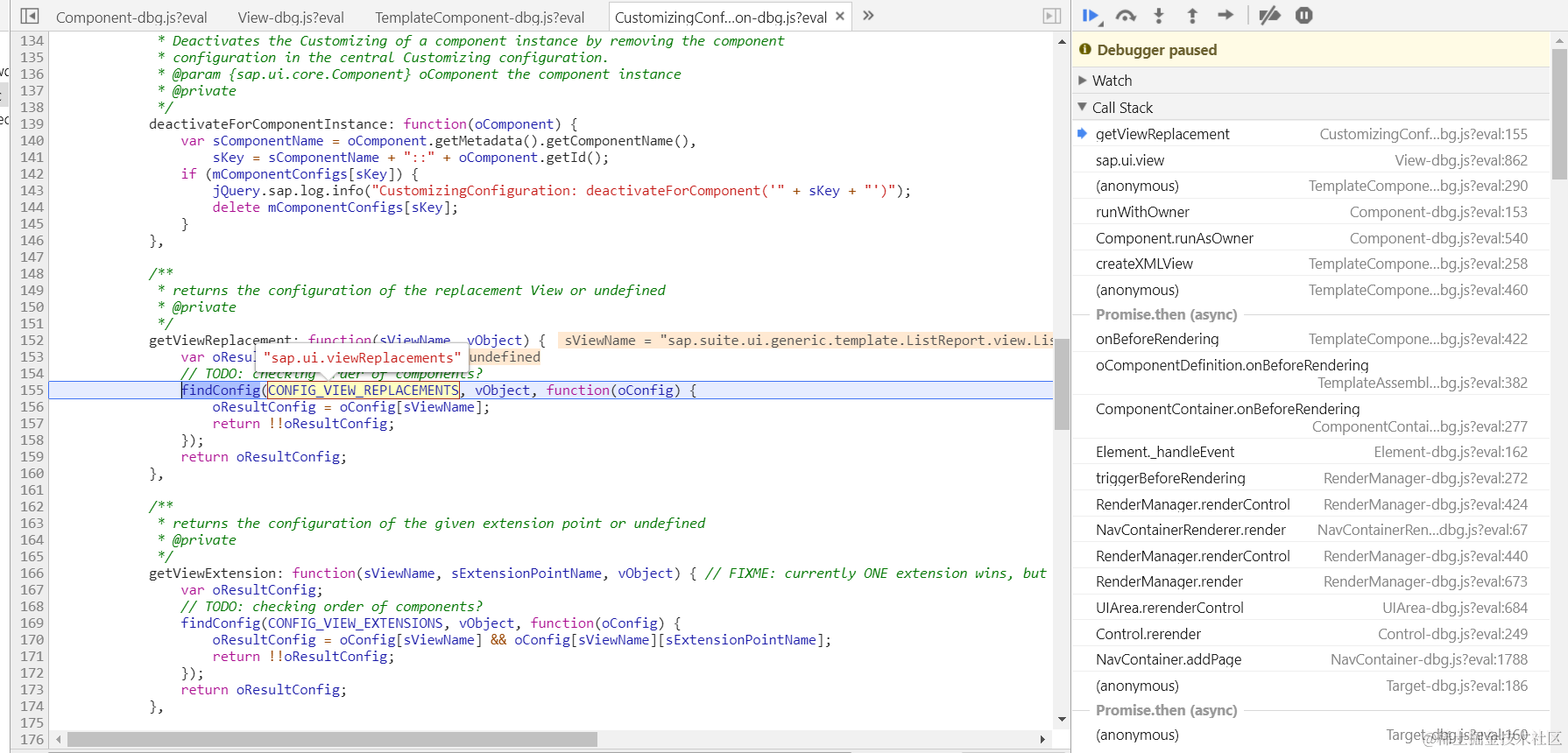Select UIArea.rerenderControl stack frame
Screen dimensions: 1568x753
pyautogui.click(x=1311, y=608)
